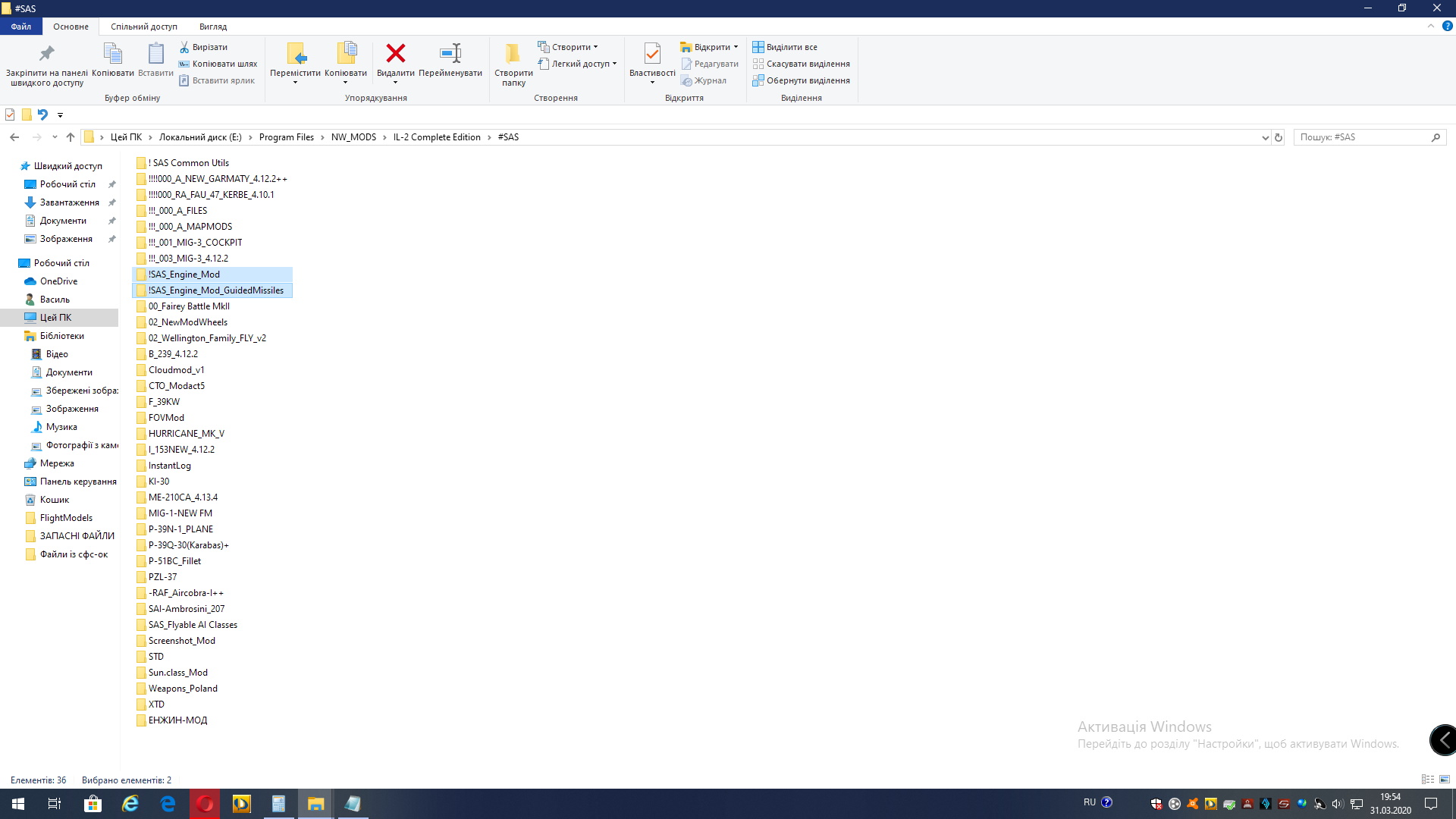
Task: Click the Up one level arrow
Action: pyautogui.click(x=71, y=137)
